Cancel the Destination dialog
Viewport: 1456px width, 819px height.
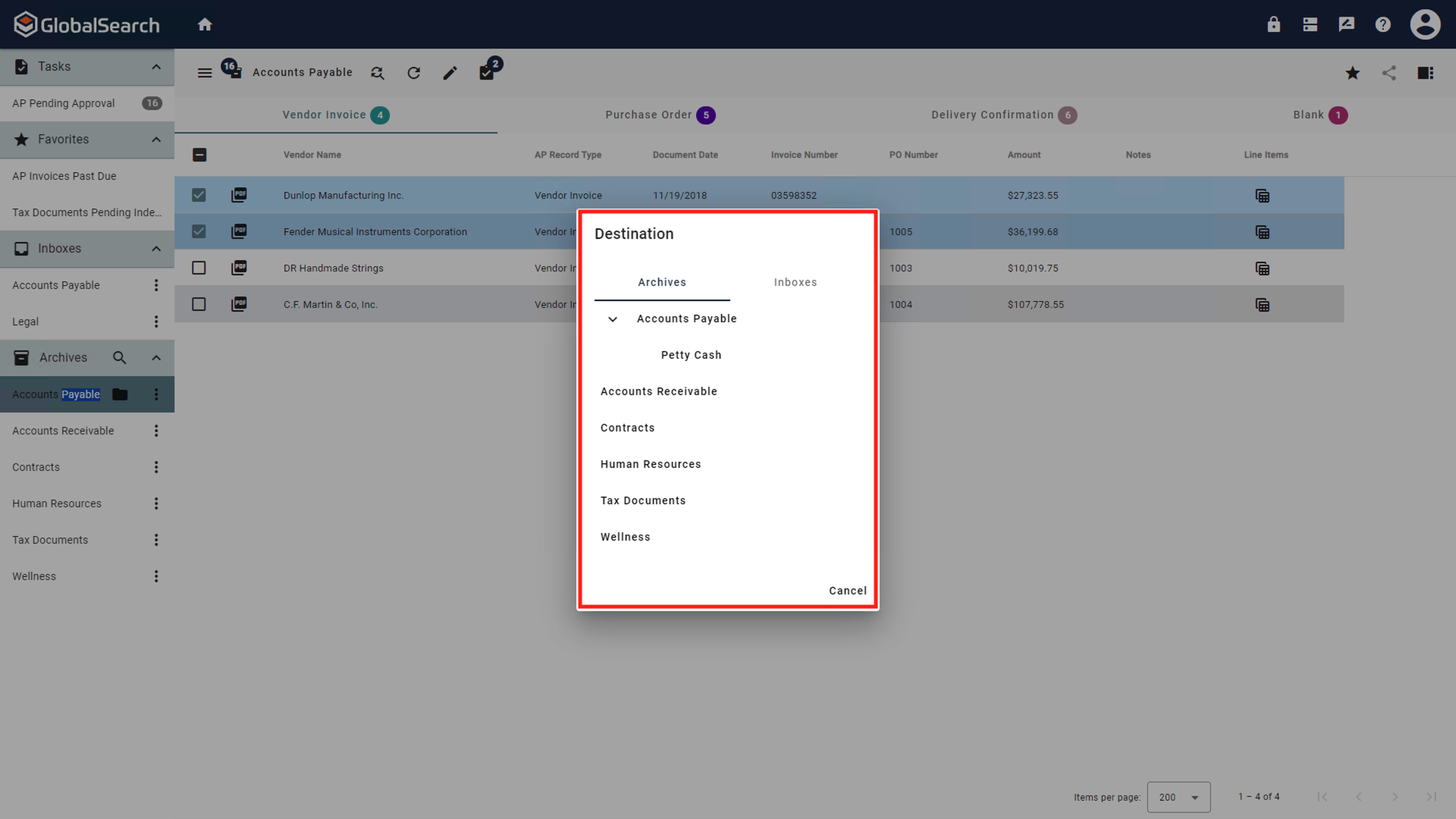848,590
